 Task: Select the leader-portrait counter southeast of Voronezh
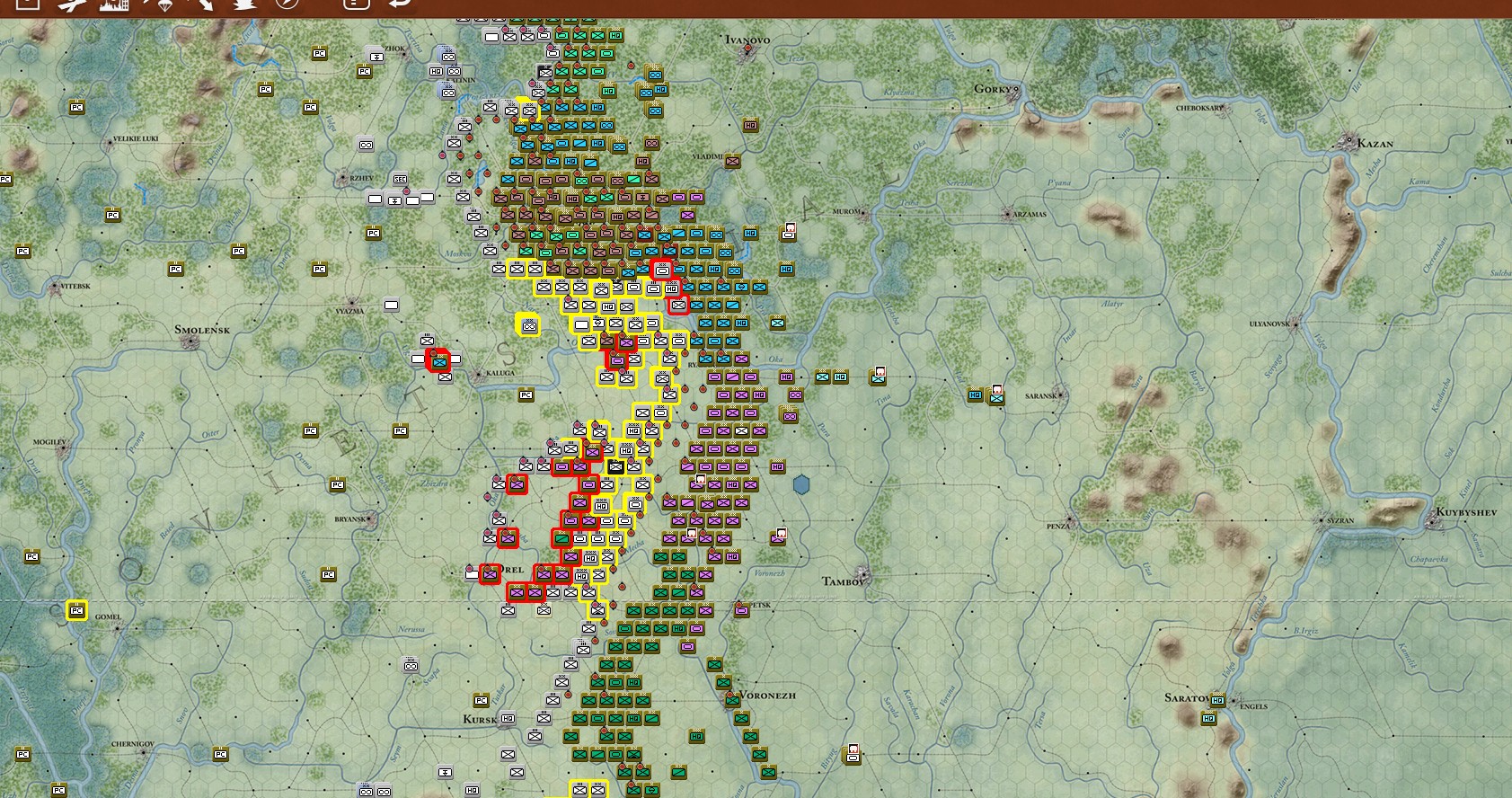point(853,755)
